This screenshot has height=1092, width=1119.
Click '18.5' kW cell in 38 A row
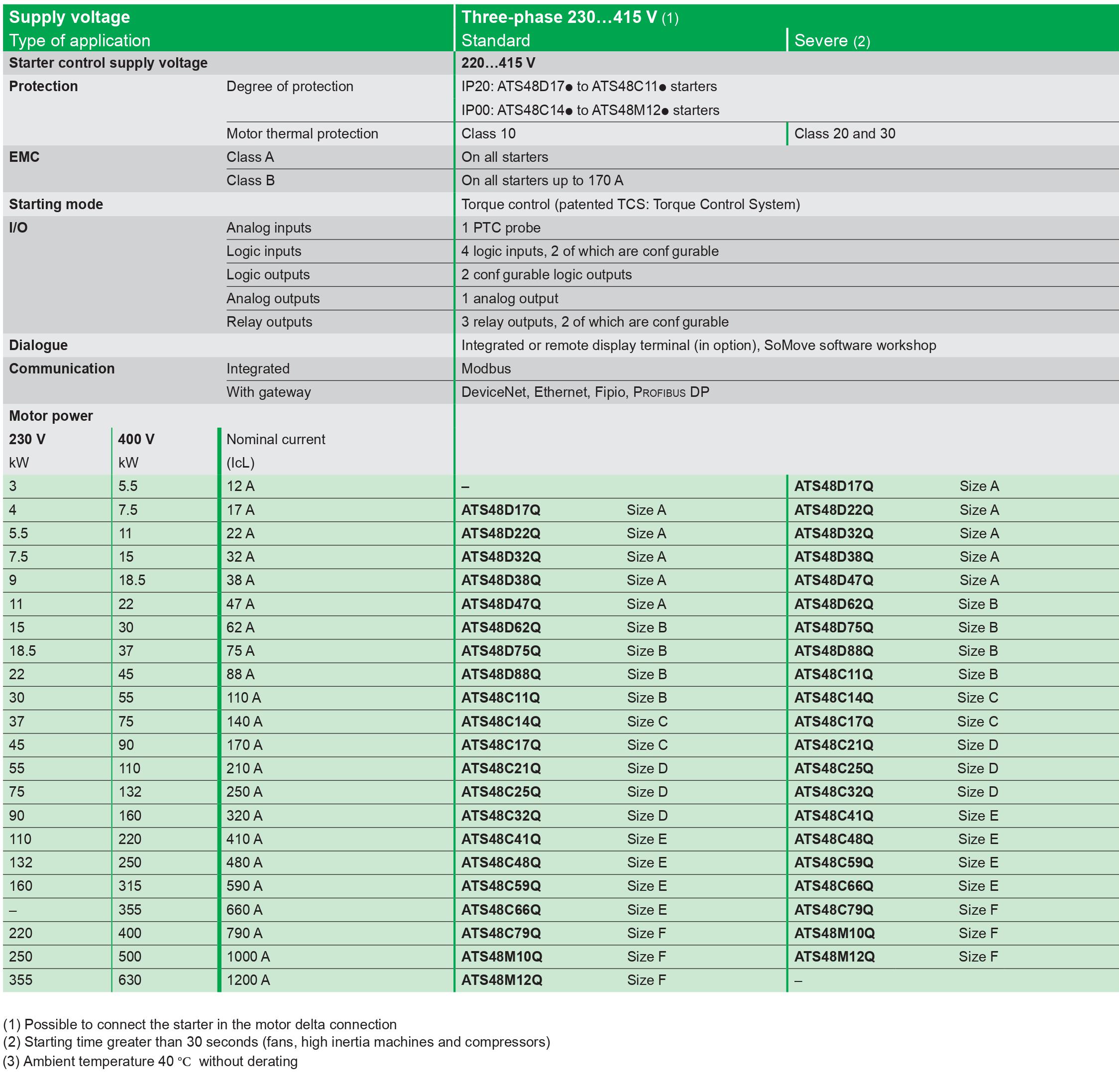tap(132, 581)
